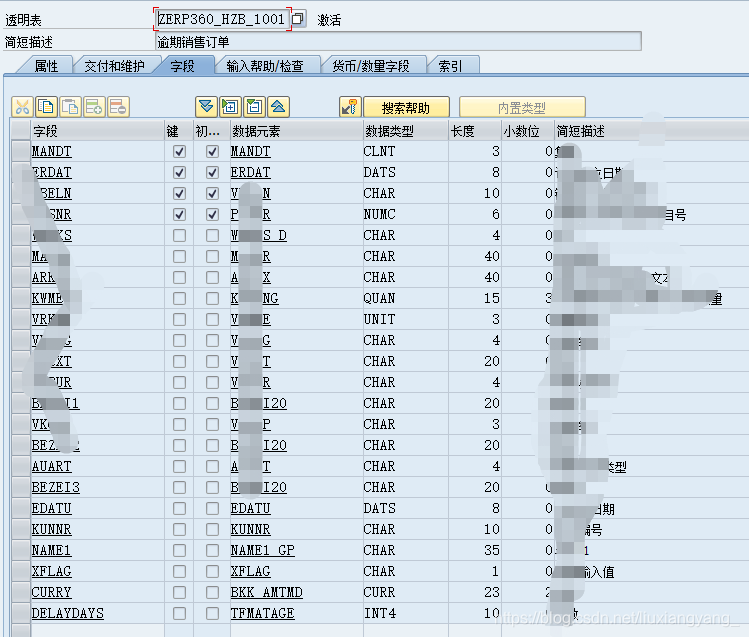Click the Select all rows icon
The width and height of the screenshot is (749, 637).
230,107
